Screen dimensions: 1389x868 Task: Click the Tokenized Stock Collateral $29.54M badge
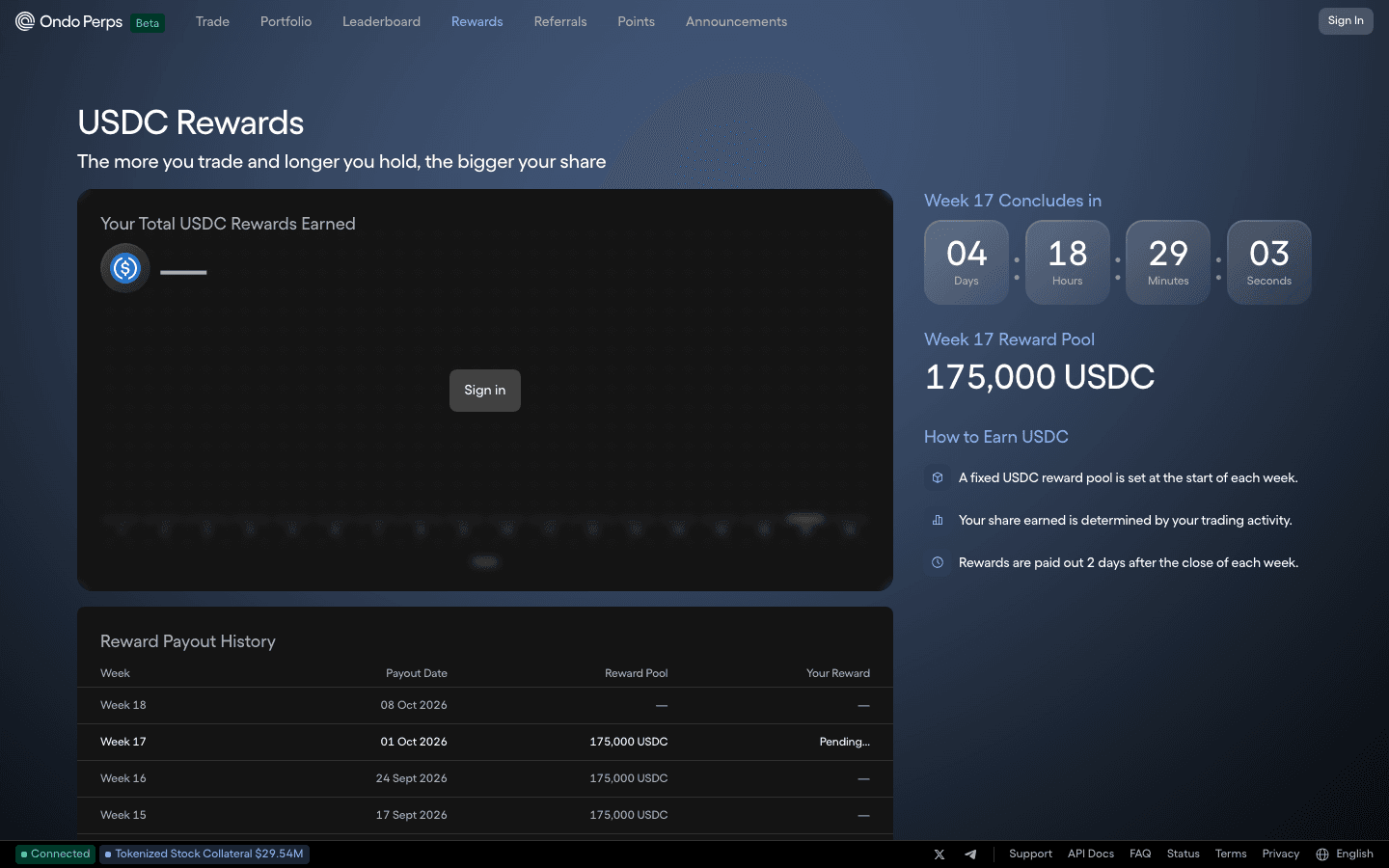204,854
